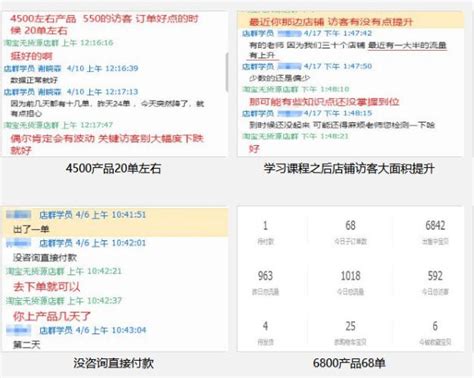Select the highlighted message '出了一单'
Image resolution: width=474 pixels, height=378 pixels.
point(31,229)
